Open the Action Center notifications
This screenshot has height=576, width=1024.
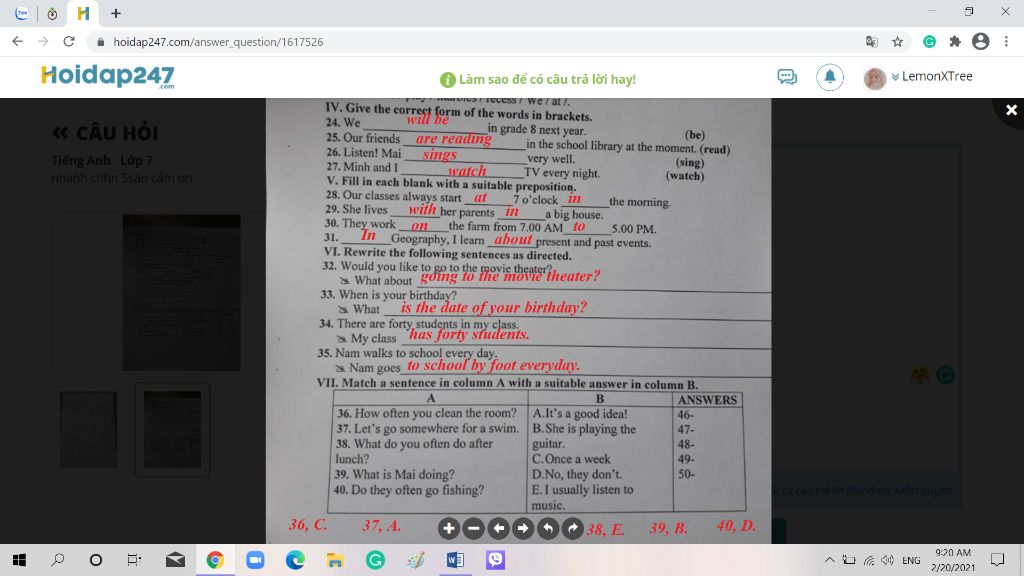[x=997, y=560]
